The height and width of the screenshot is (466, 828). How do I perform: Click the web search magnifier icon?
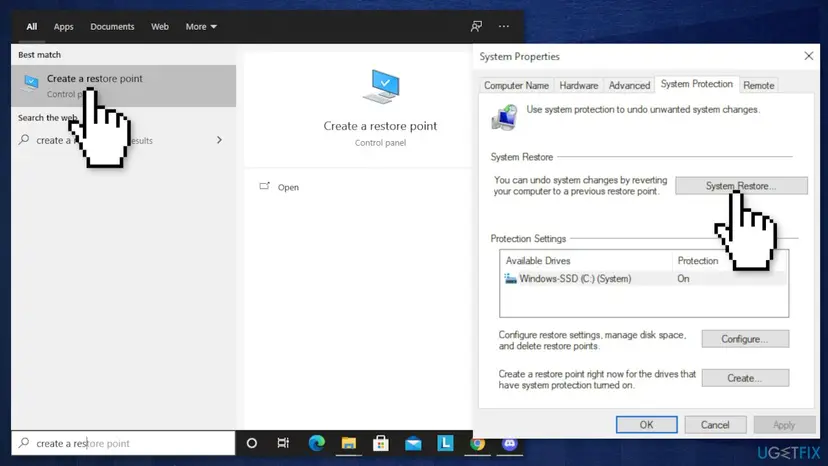click(24, 139)
